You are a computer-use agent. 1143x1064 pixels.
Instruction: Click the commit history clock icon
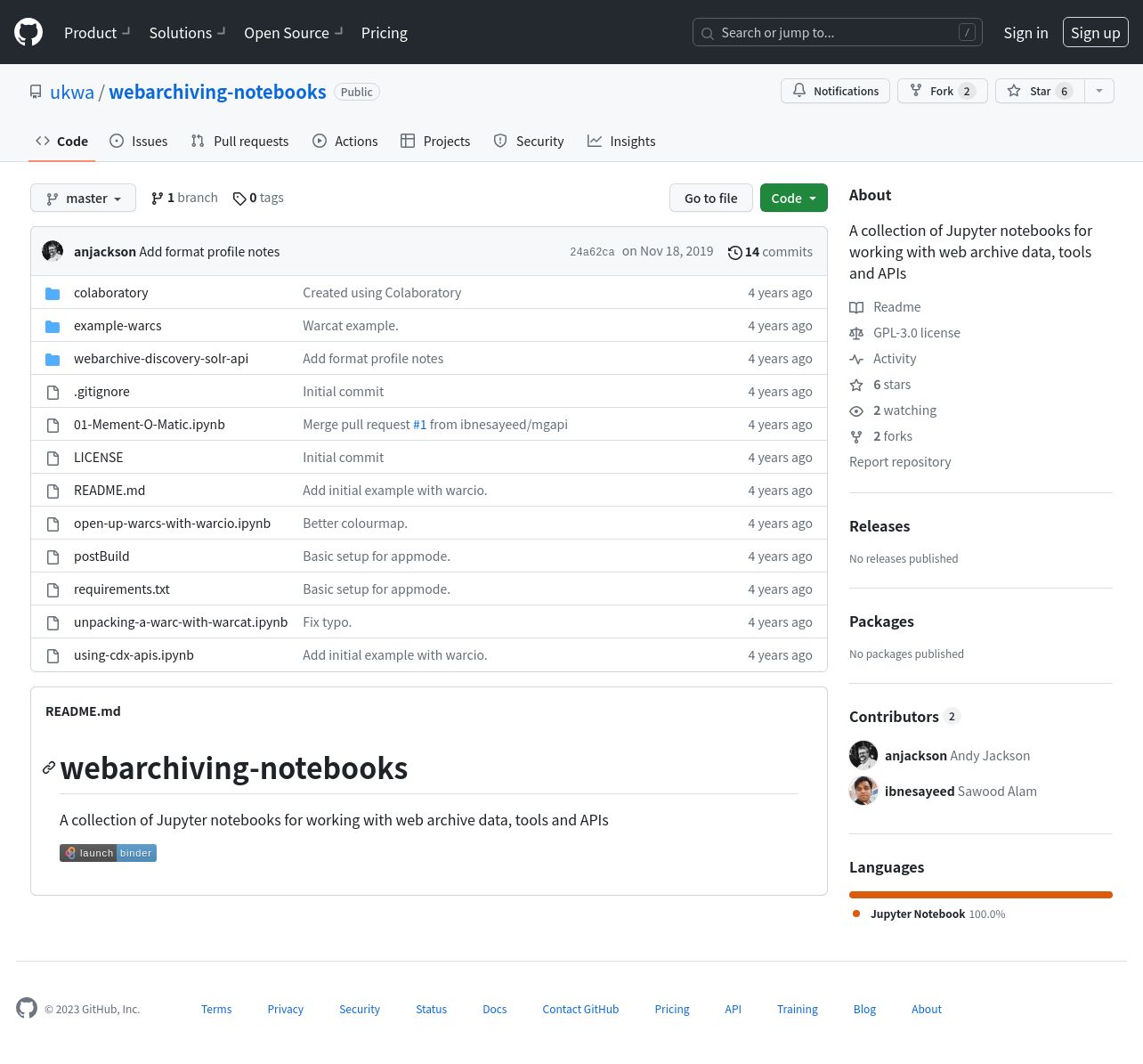click(734, 252)
